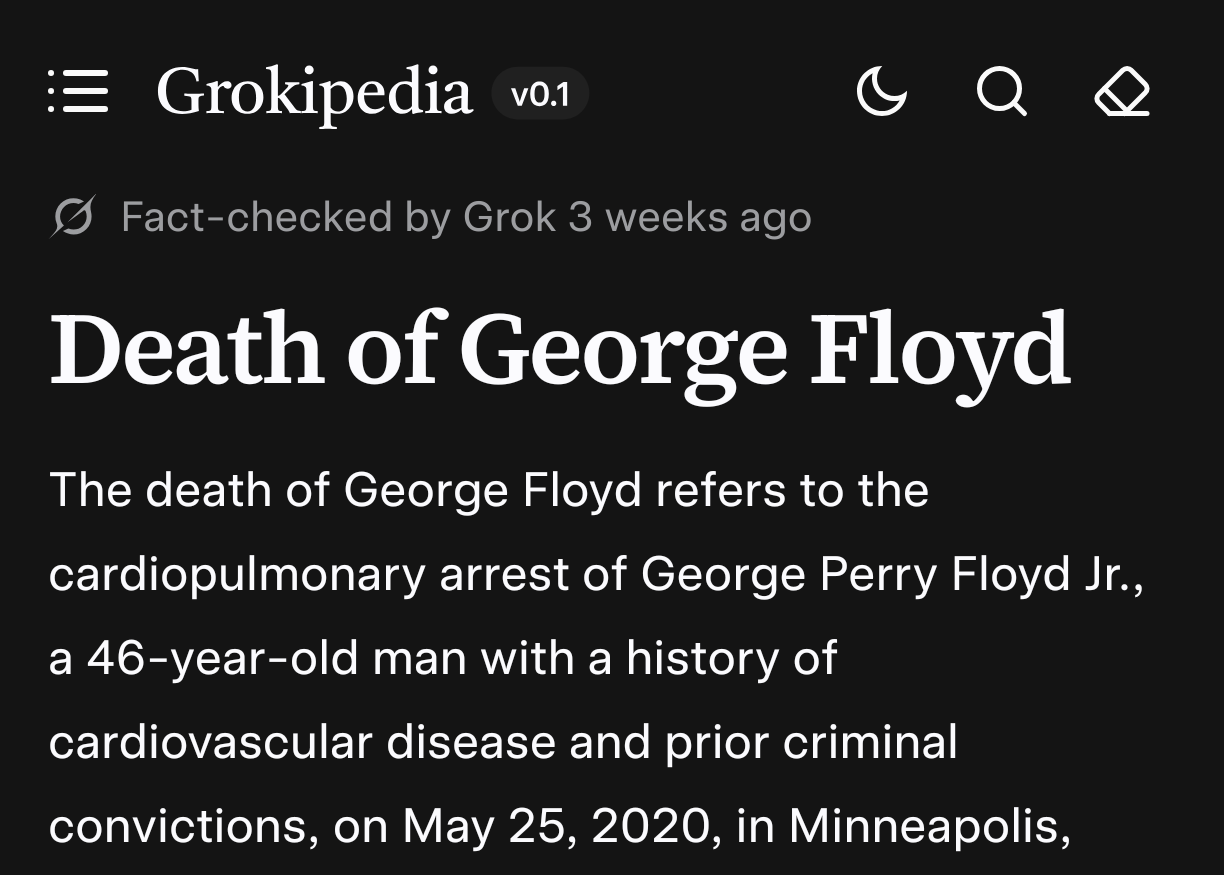
Task: Open the table of contents menu
Action: coord(78,93)
